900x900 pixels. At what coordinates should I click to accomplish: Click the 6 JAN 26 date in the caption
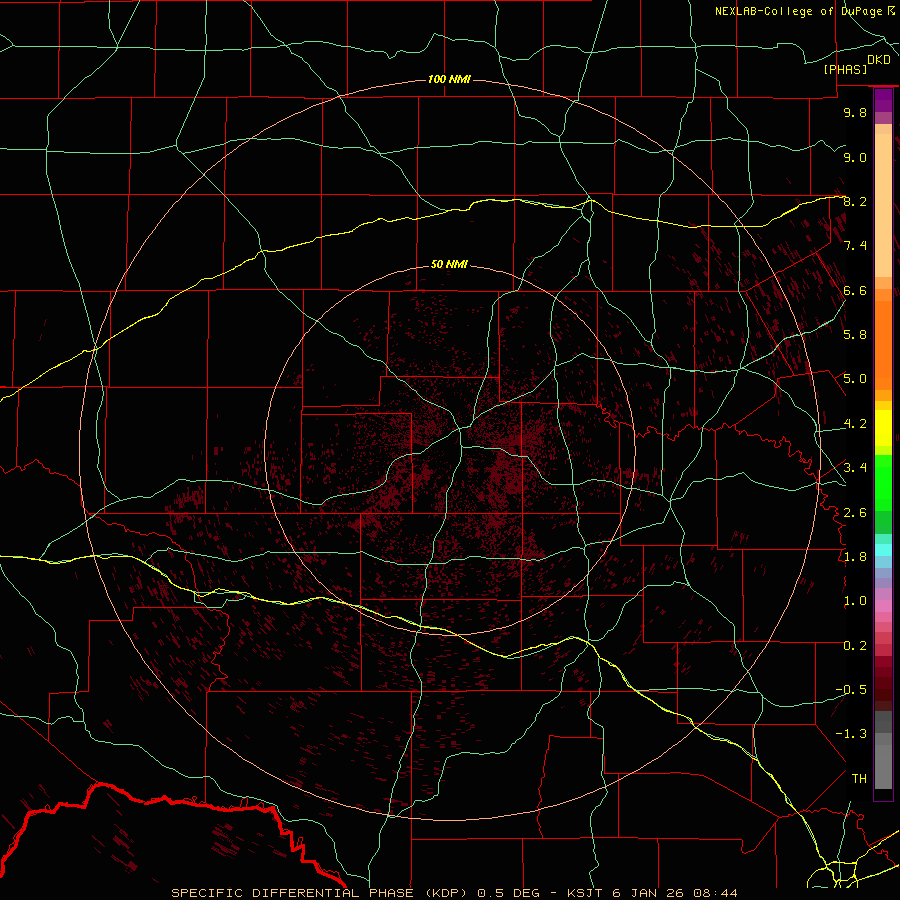coord(647,893)
